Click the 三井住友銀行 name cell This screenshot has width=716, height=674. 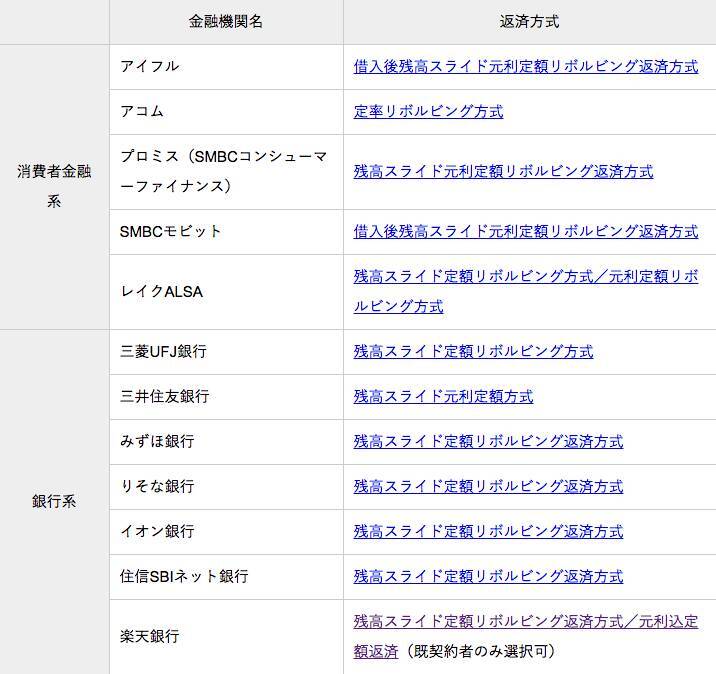tap(164, 397)
